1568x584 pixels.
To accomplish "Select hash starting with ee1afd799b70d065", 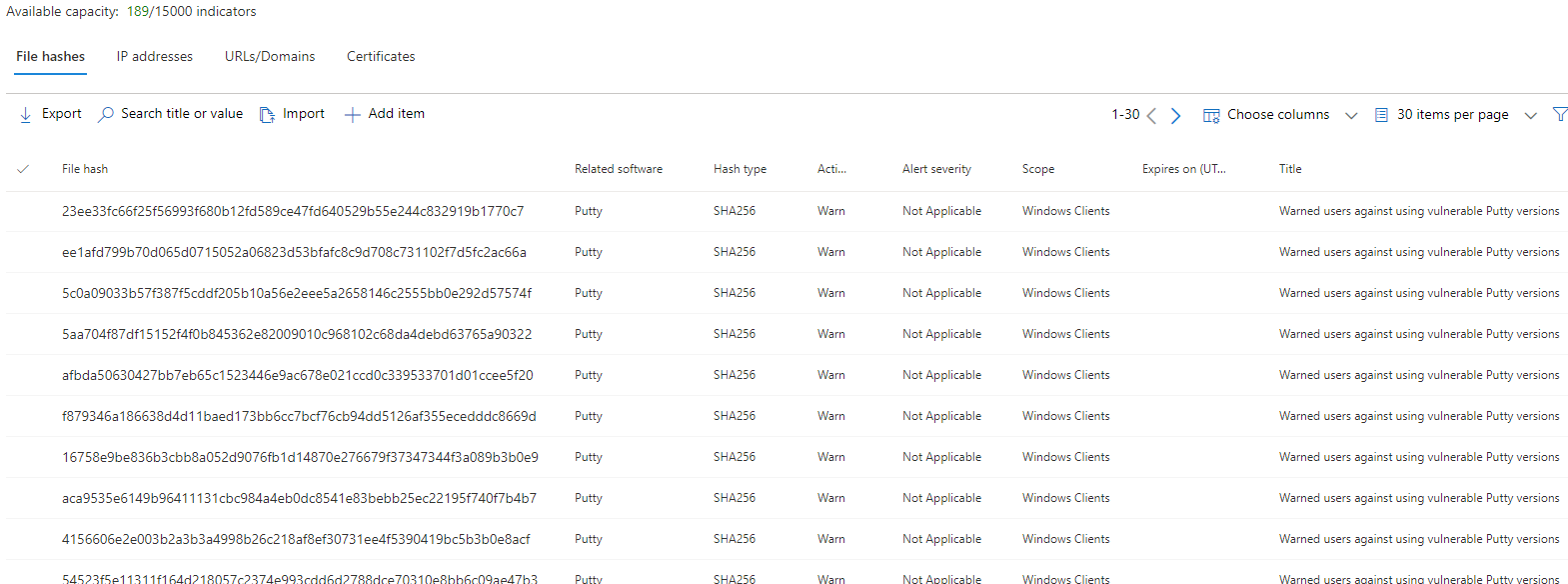I will tap(294, 252).
